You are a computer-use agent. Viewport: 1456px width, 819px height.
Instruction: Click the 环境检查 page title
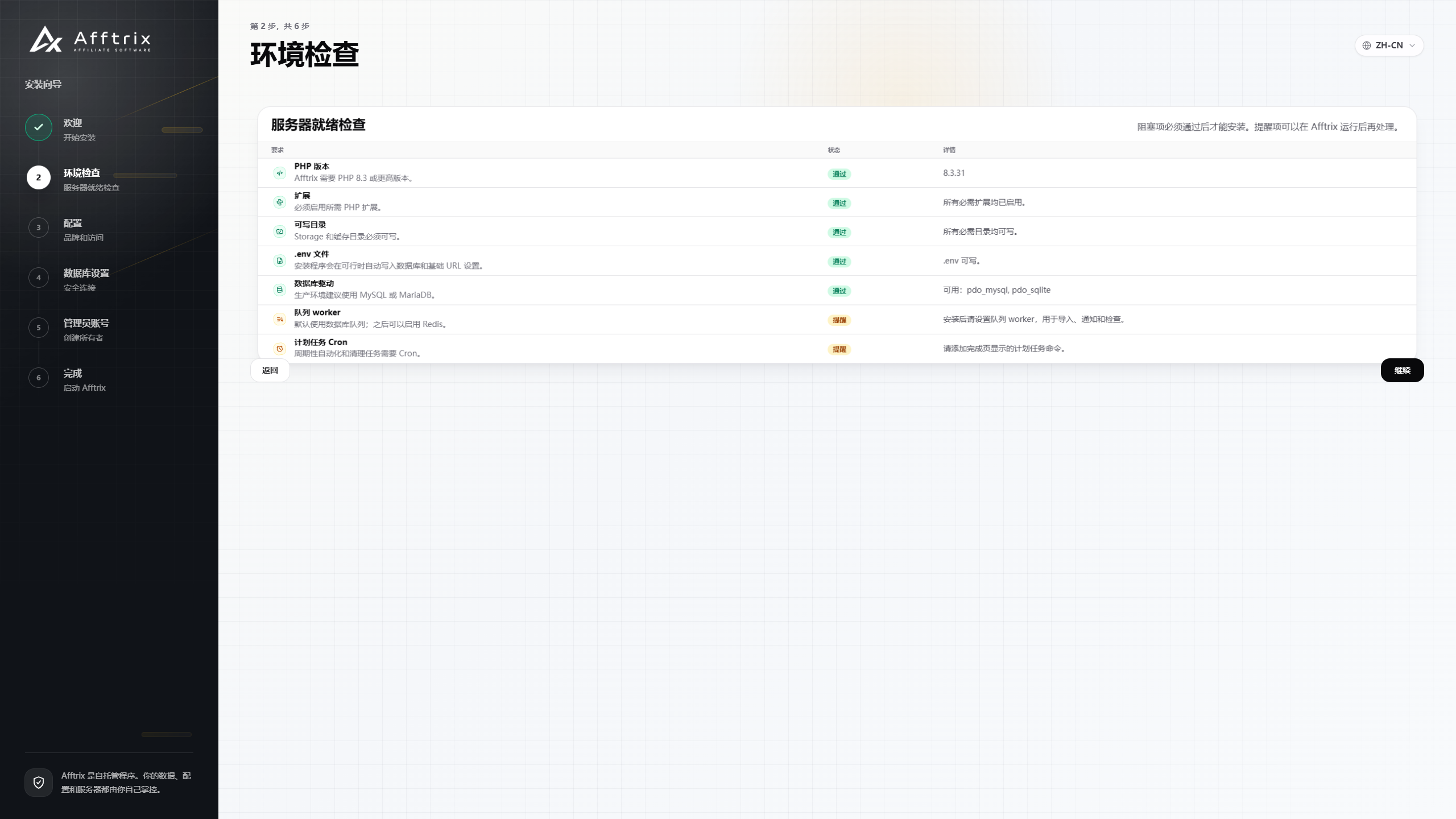point(305,55)
